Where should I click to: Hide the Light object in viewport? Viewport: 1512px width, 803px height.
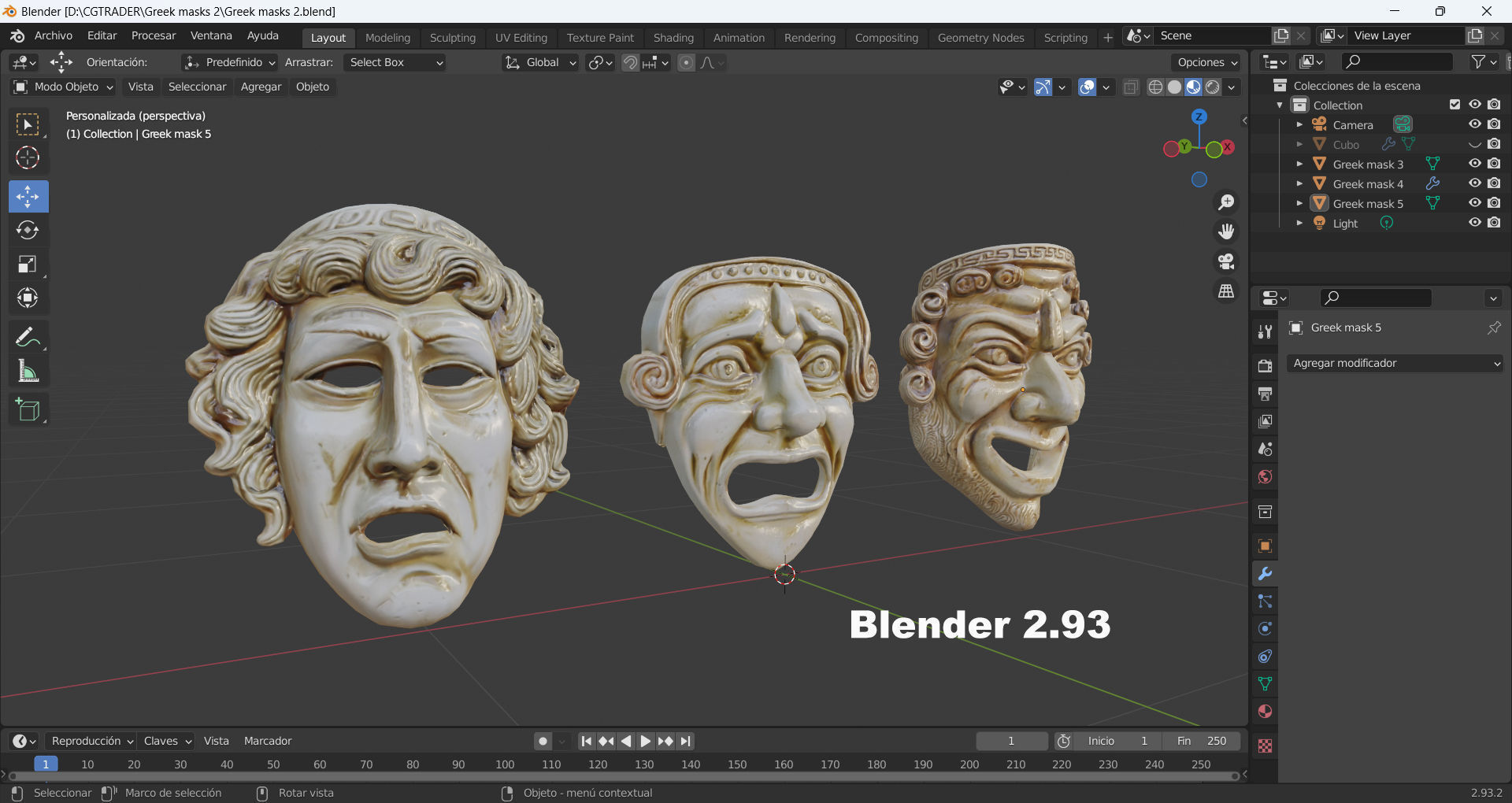click(1475, 223)
